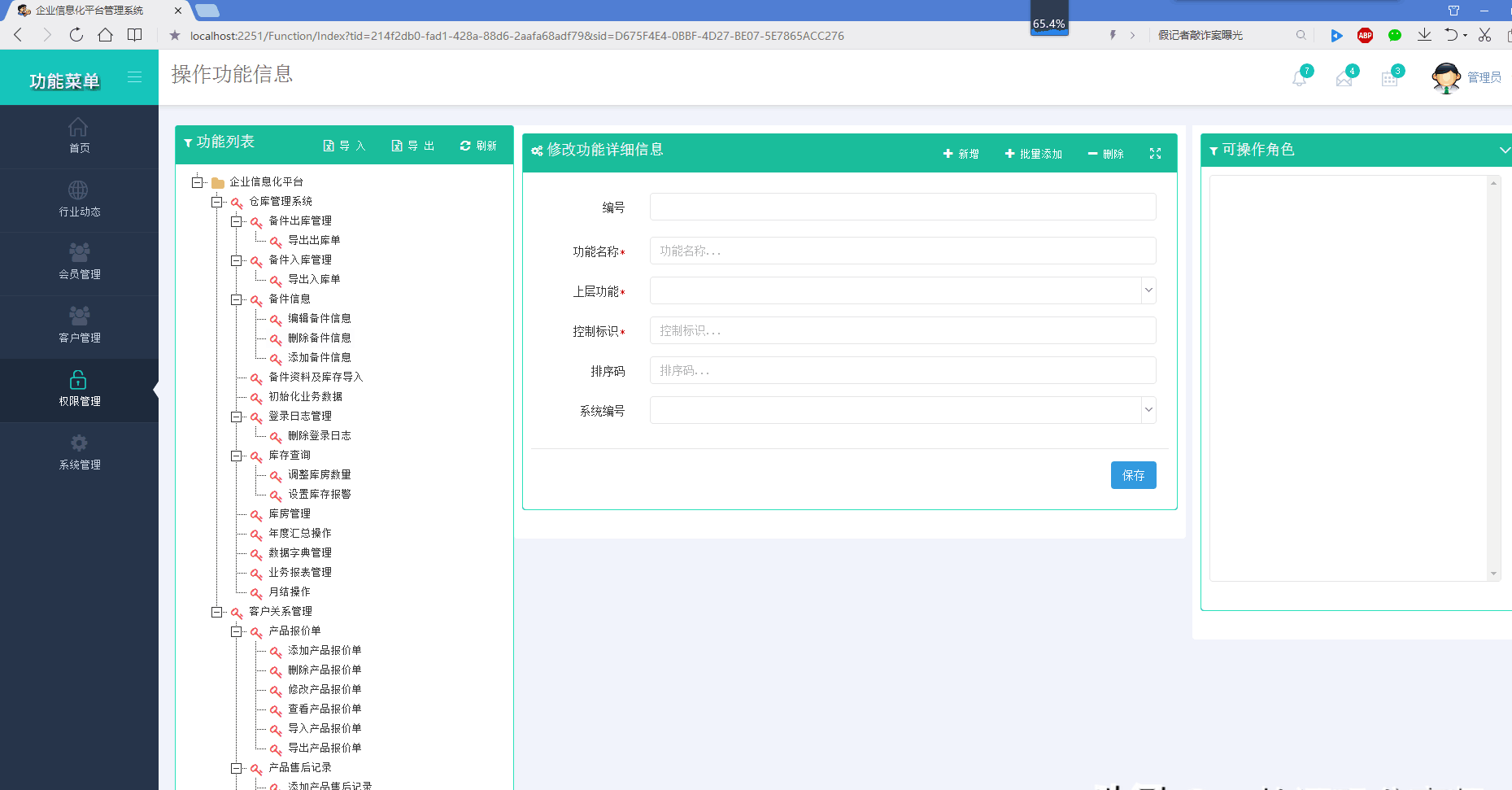Image resolution: width=1512 pixels, height=790 pixels.
Task: Click the 批量添加 batch add button
Action: [1034, 154]
